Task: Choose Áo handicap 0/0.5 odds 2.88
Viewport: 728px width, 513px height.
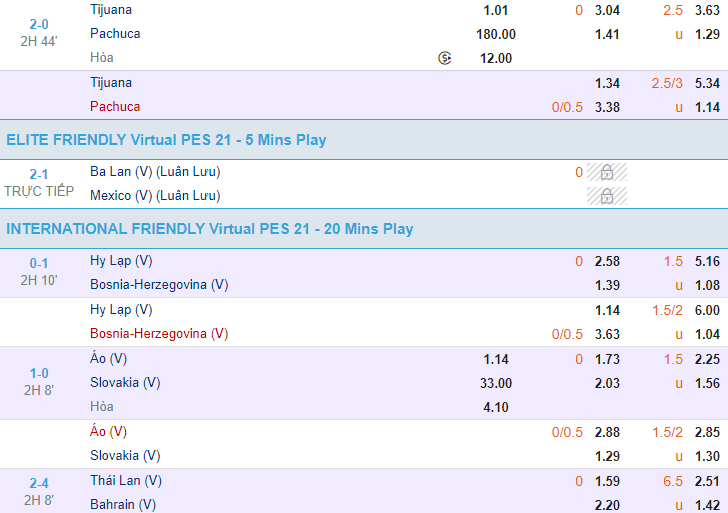Action: tap(607, 432)
